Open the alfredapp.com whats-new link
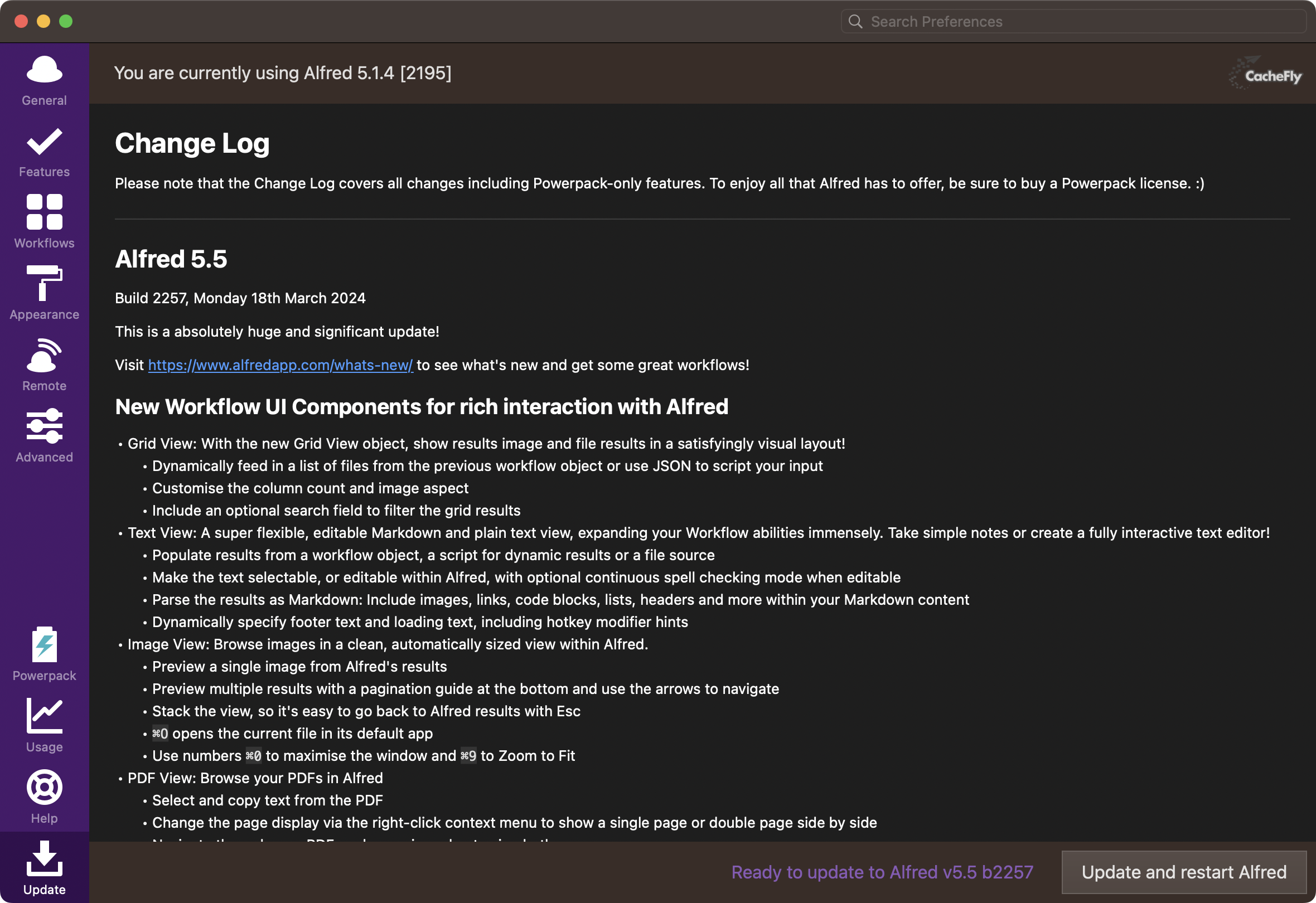1316x903 pixels. 280,365
